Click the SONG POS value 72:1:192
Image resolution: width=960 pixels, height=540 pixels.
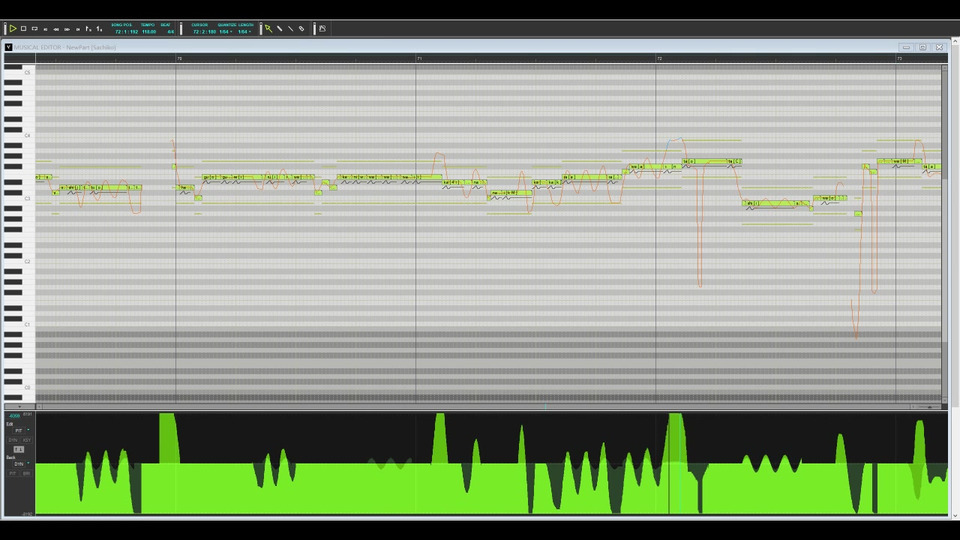tap(126, 32)
